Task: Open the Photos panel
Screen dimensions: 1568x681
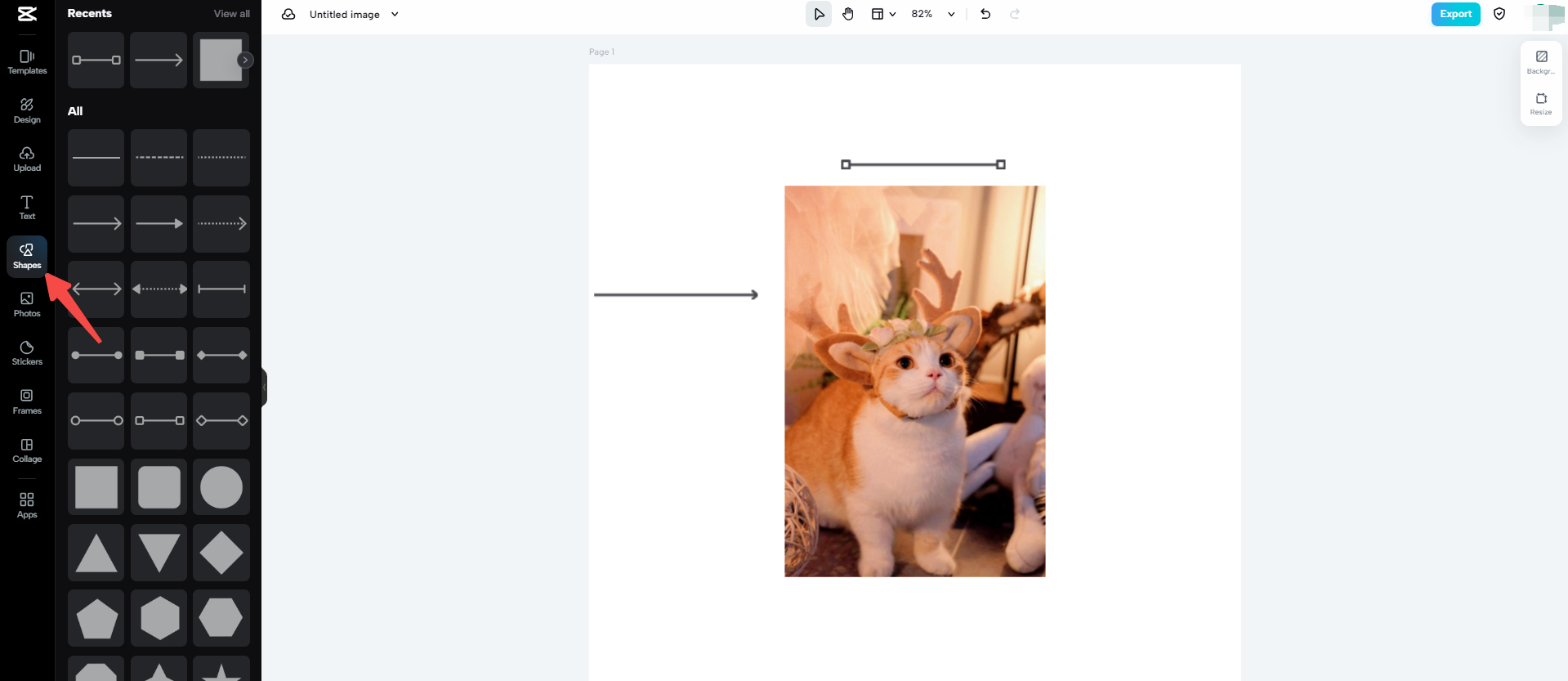Action: [27, 304]
